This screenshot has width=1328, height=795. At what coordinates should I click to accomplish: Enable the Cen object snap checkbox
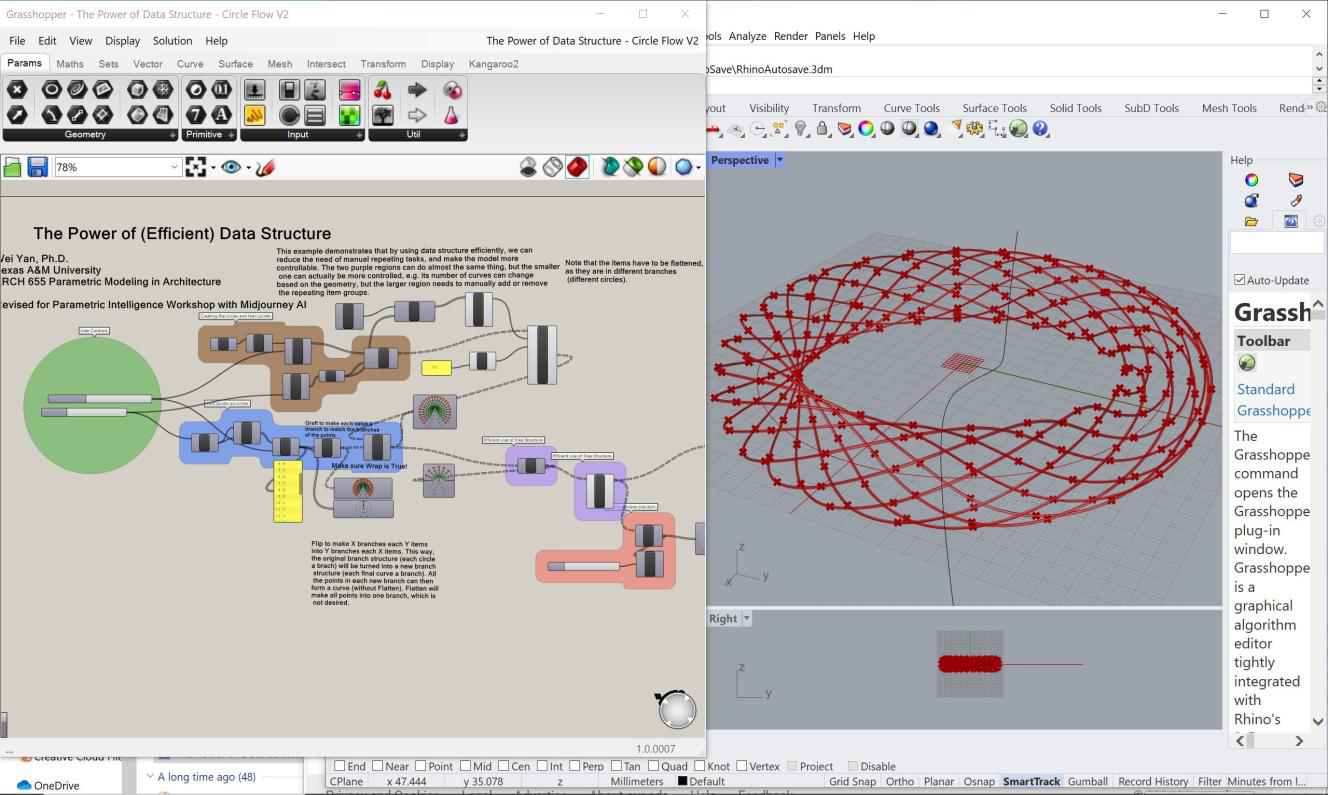(504, 766)
